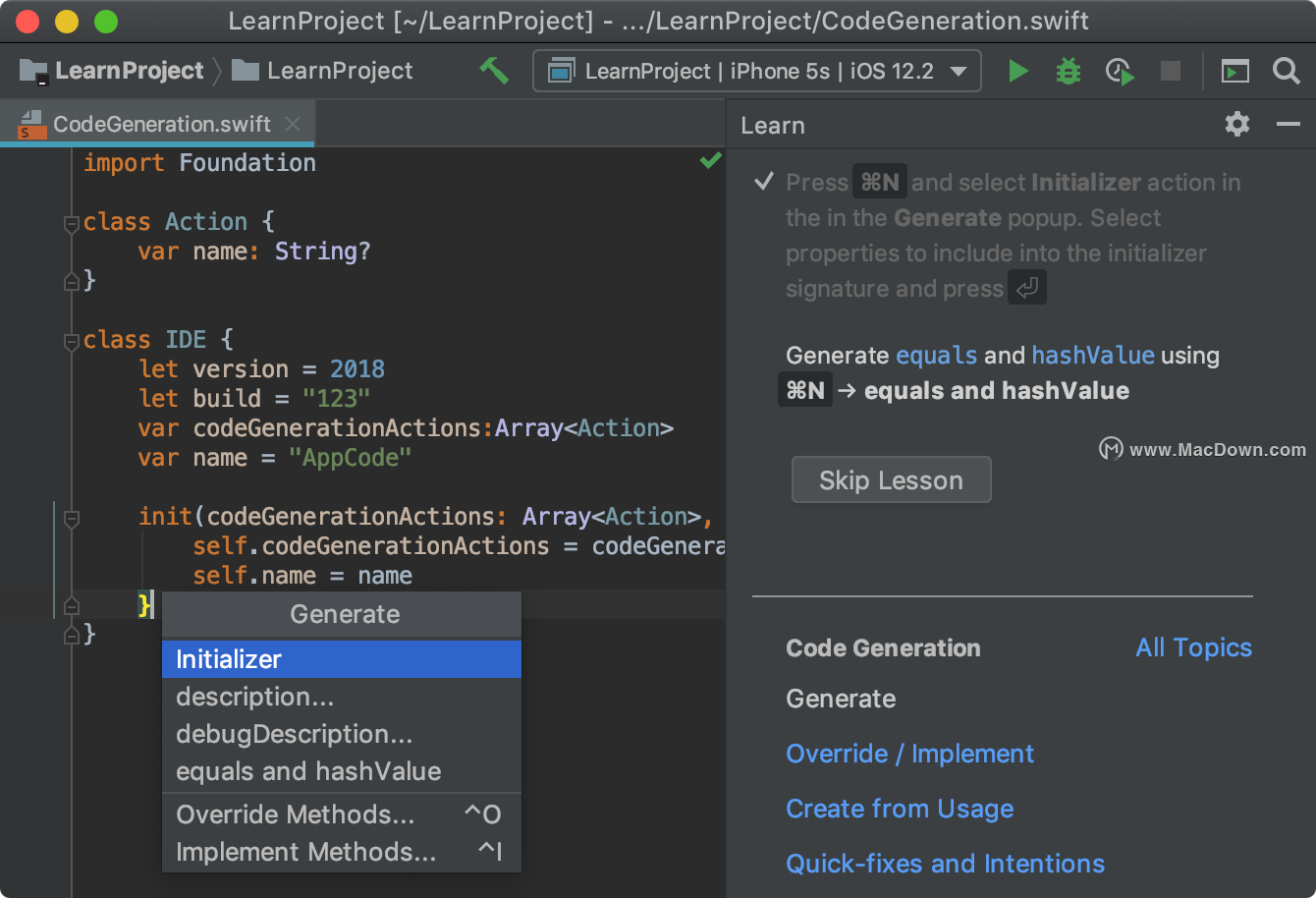Open the Create from Usage lesson
The height and width of the screenshot is (898, 1316).
[900, 809]
